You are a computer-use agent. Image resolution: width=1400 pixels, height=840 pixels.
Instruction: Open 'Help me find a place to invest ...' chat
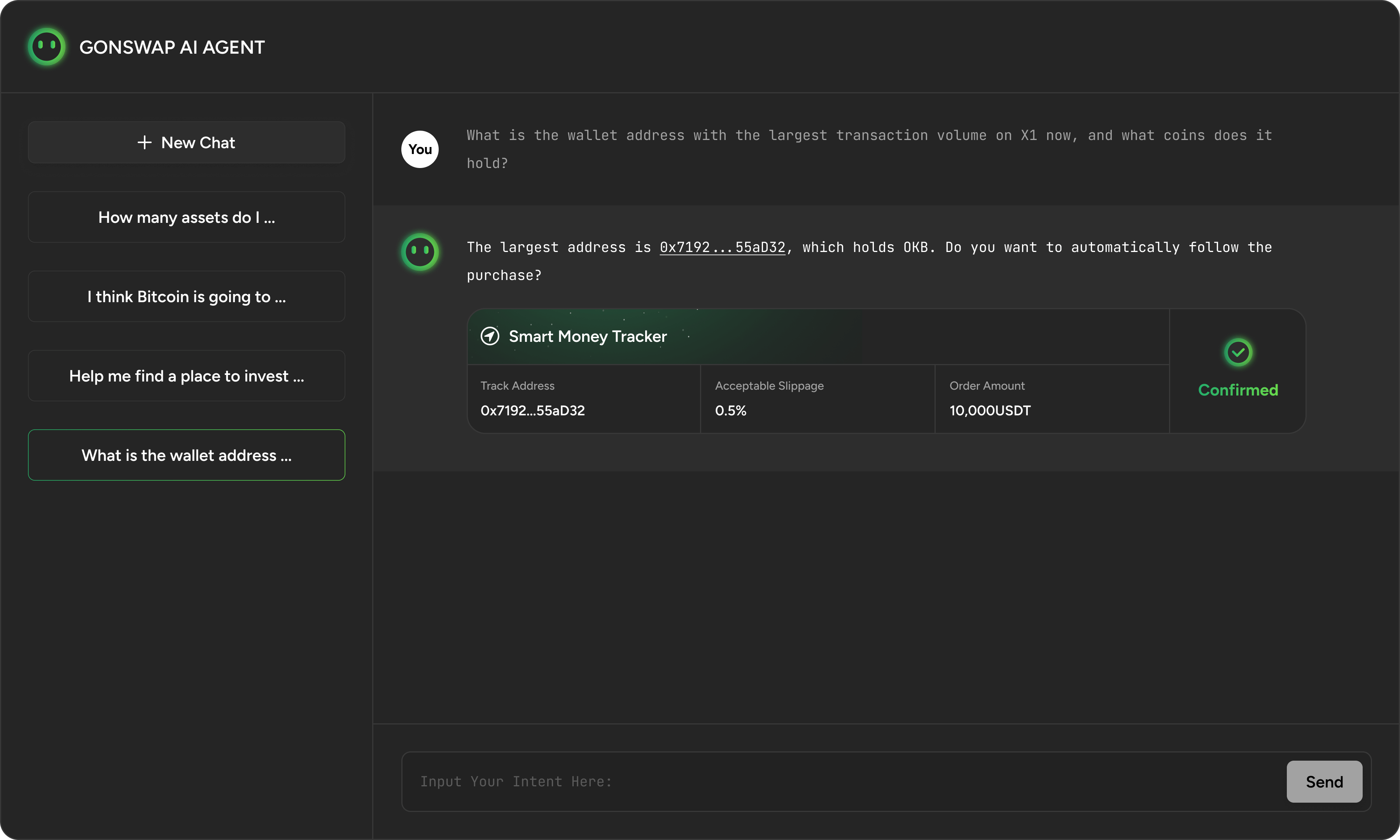187,376
